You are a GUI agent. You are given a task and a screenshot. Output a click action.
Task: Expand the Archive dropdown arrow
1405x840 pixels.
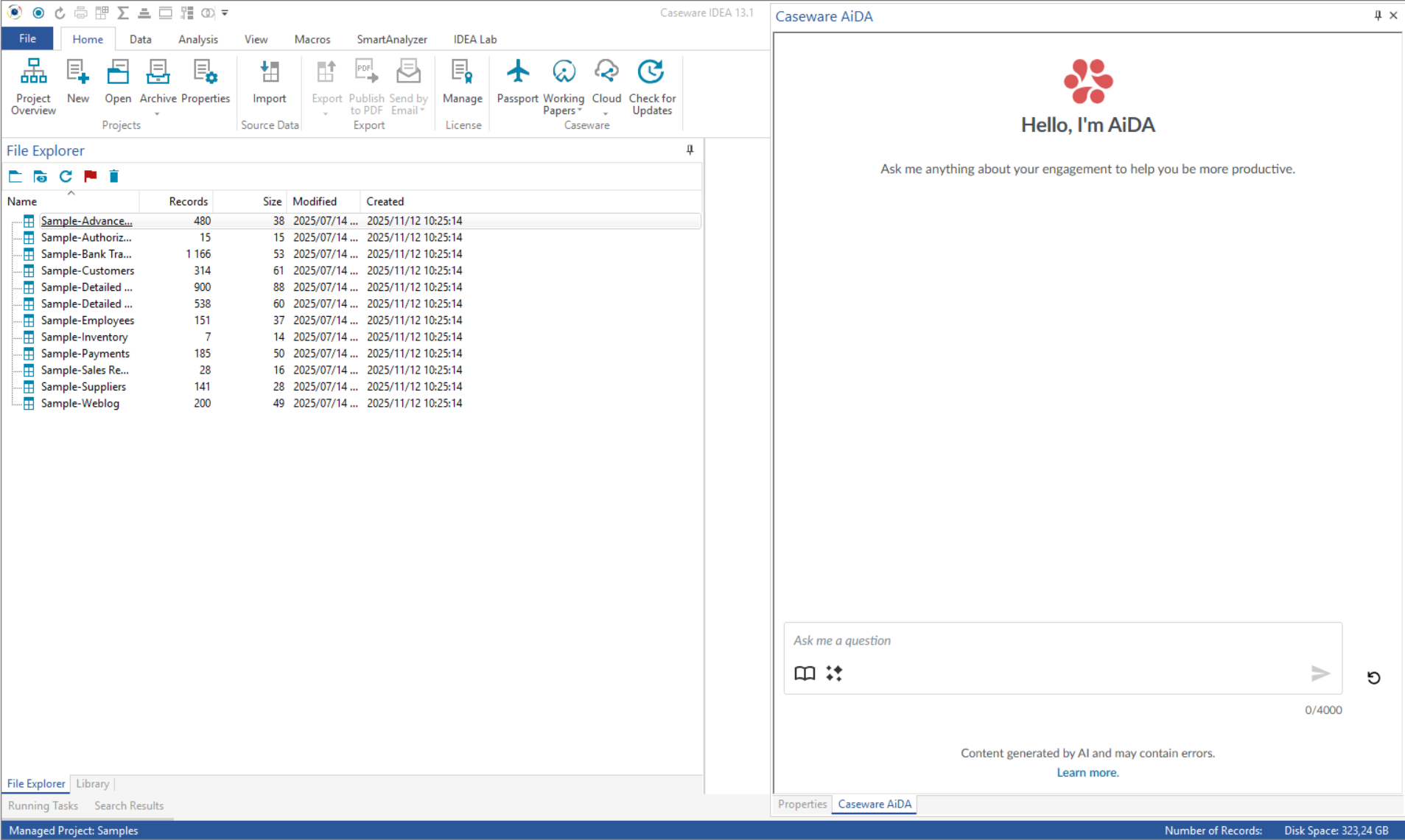[x=157, y=114]
